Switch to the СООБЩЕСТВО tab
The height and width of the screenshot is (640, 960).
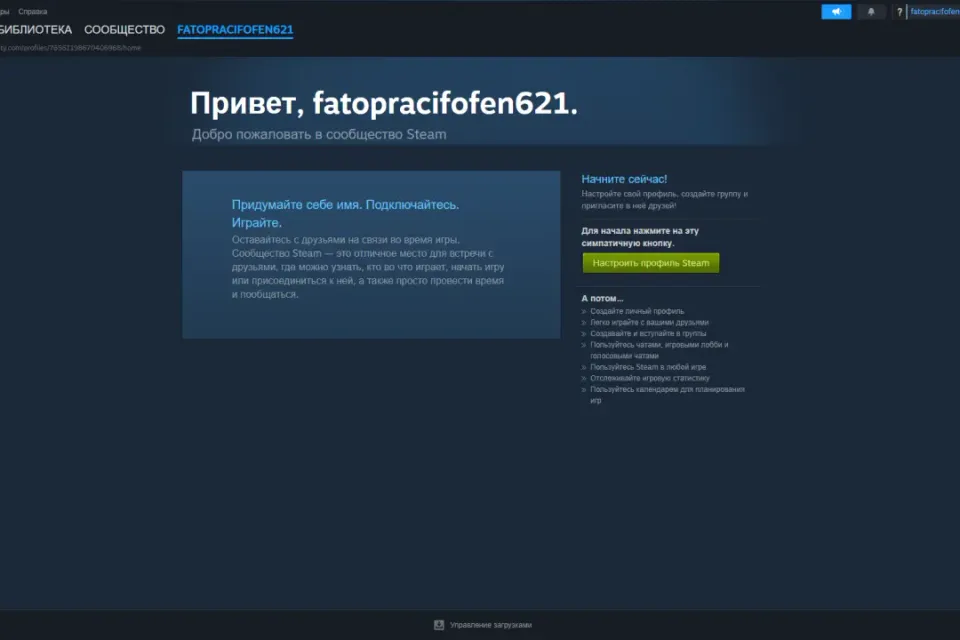[x=124, y=29]
